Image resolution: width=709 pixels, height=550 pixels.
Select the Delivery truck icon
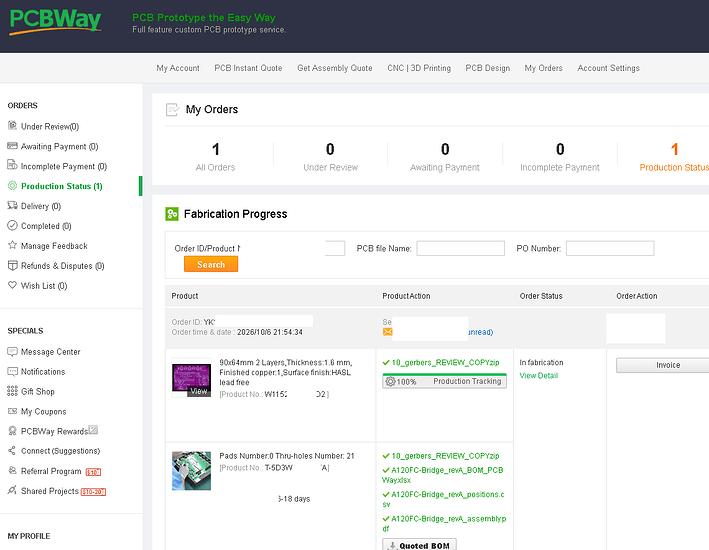click(12, 205)
